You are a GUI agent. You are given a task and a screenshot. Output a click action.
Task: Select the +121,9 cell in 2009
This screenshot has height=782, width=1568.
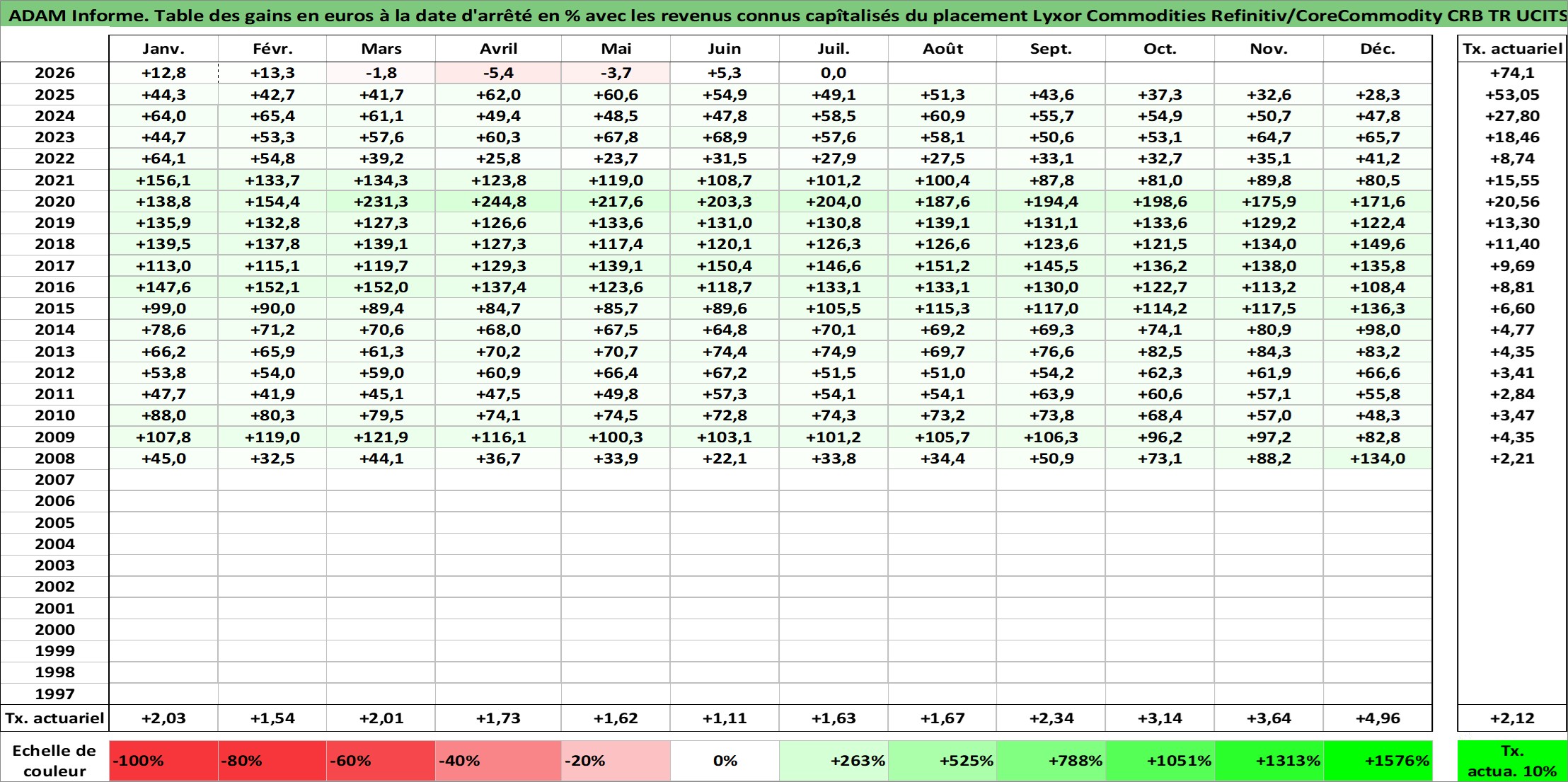tap(381, 437)
